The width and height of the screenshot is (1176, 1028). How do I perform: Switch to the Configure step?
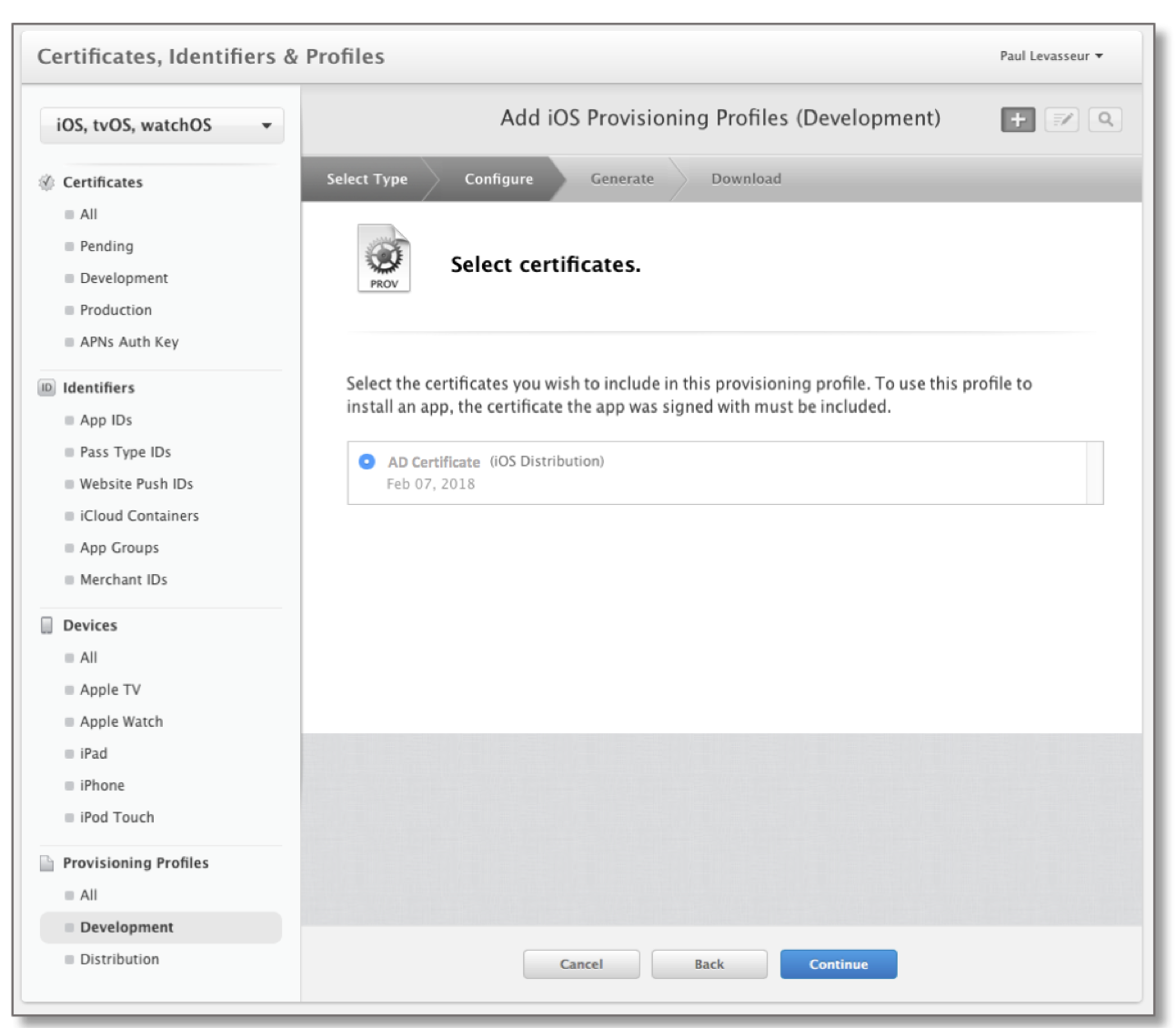click(498, 179)
